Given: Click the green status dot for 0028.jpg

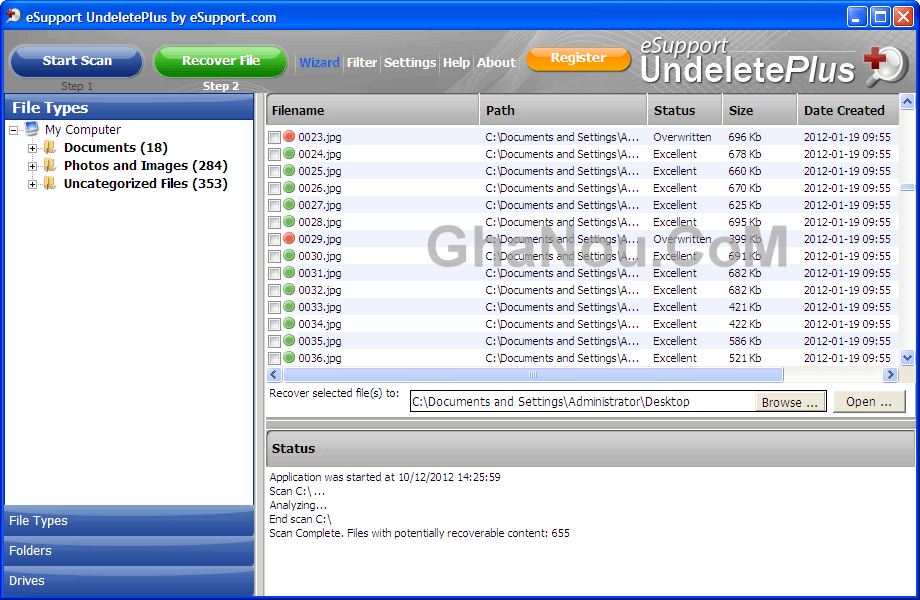Looking at the screenshot, I should click(289, 222).
